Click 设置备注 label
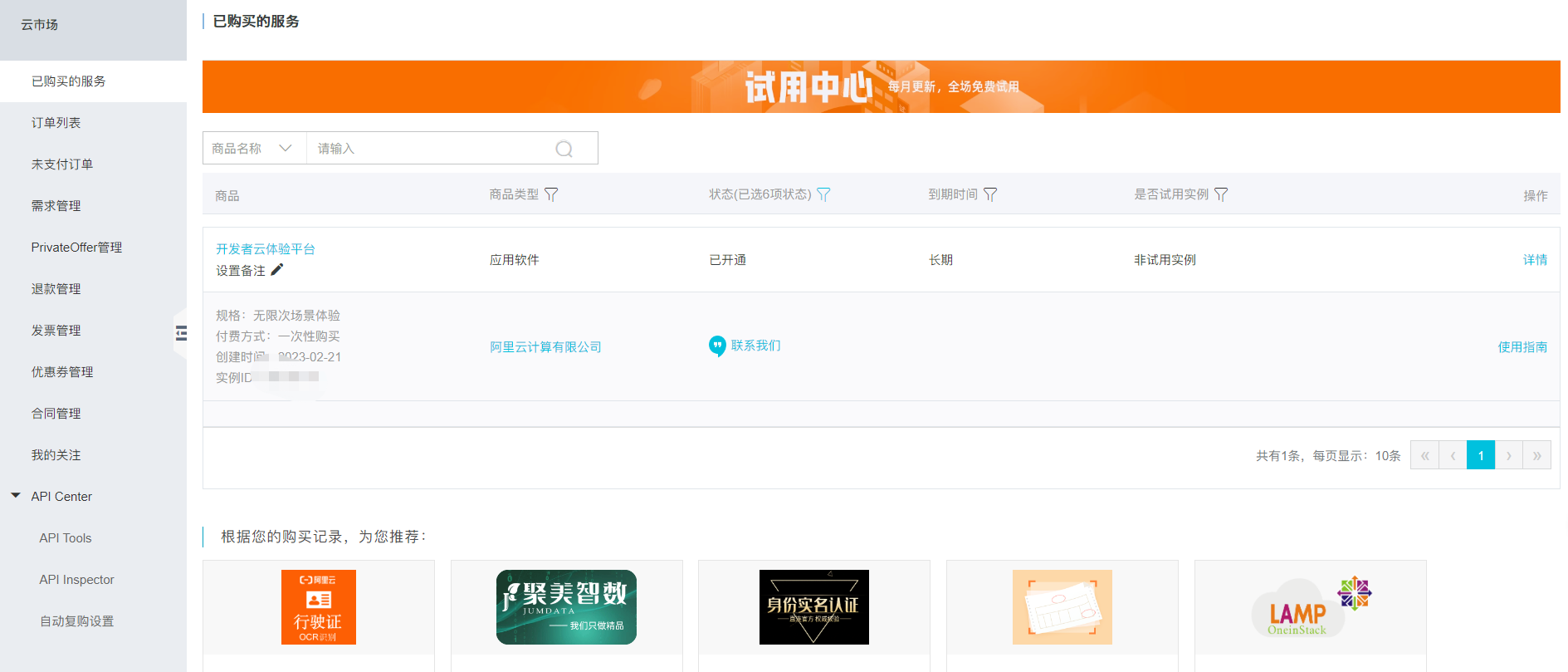 point(241,271)
